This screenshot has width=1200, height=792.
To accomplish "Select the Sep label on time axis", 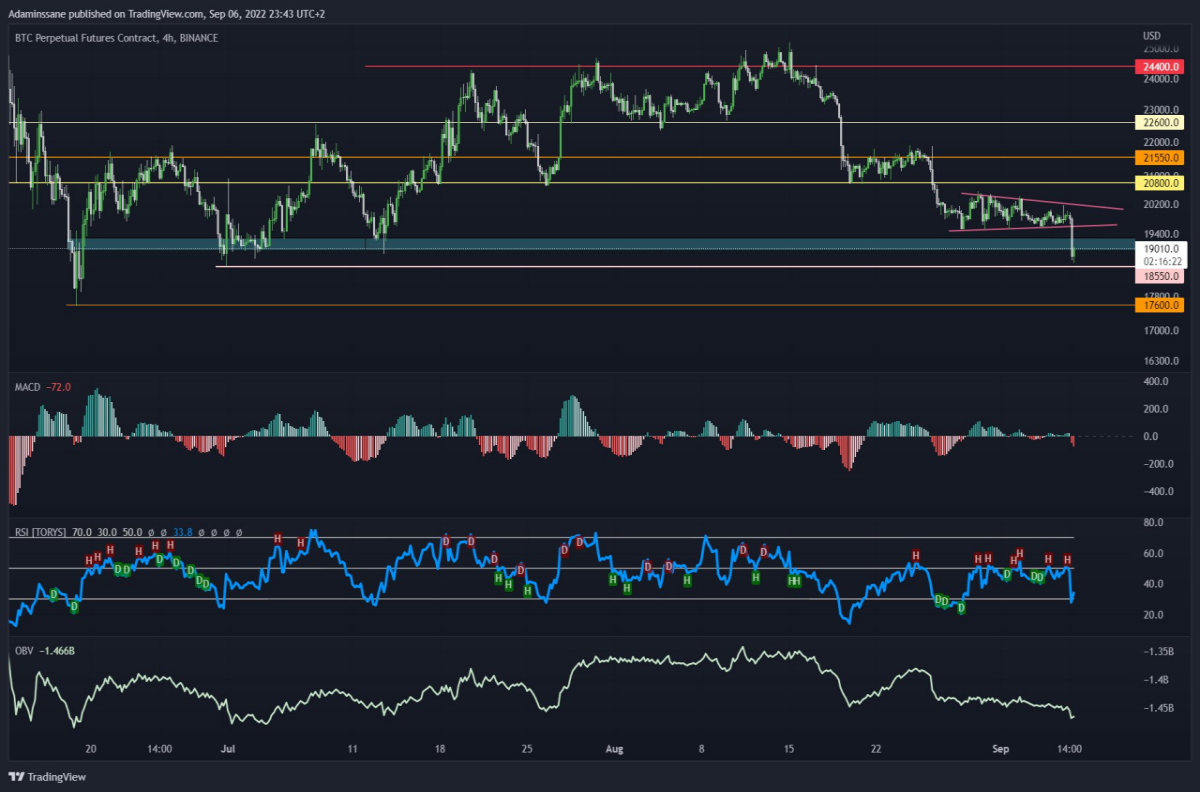I will (999, 747).
